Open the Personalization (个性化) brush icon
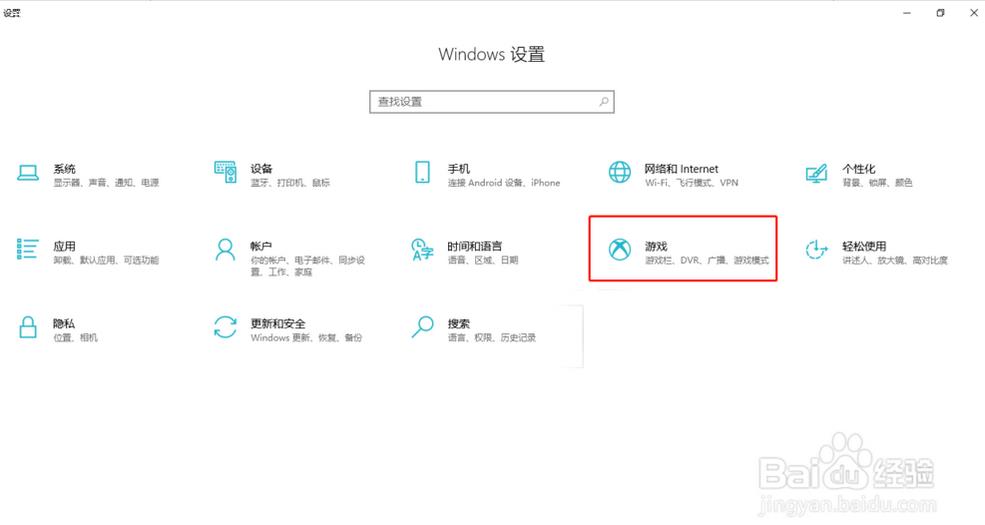 coord(816,173)
